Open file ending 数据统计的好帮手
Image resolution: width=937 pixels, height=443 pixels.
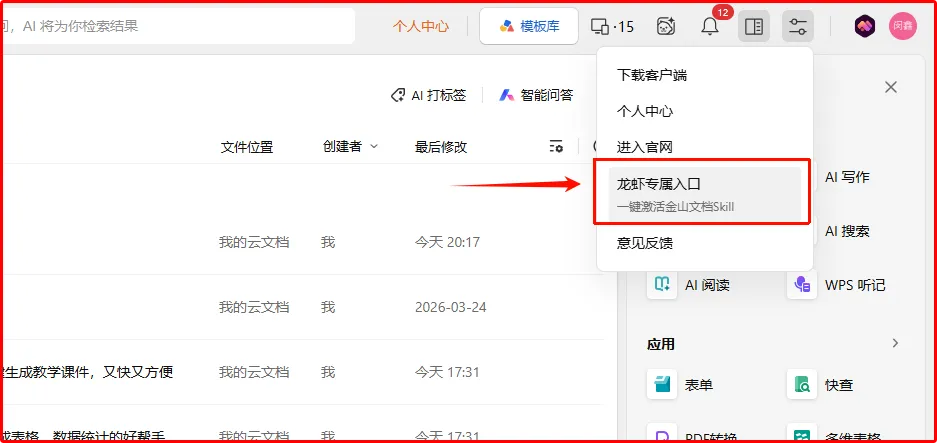point(82,436)
